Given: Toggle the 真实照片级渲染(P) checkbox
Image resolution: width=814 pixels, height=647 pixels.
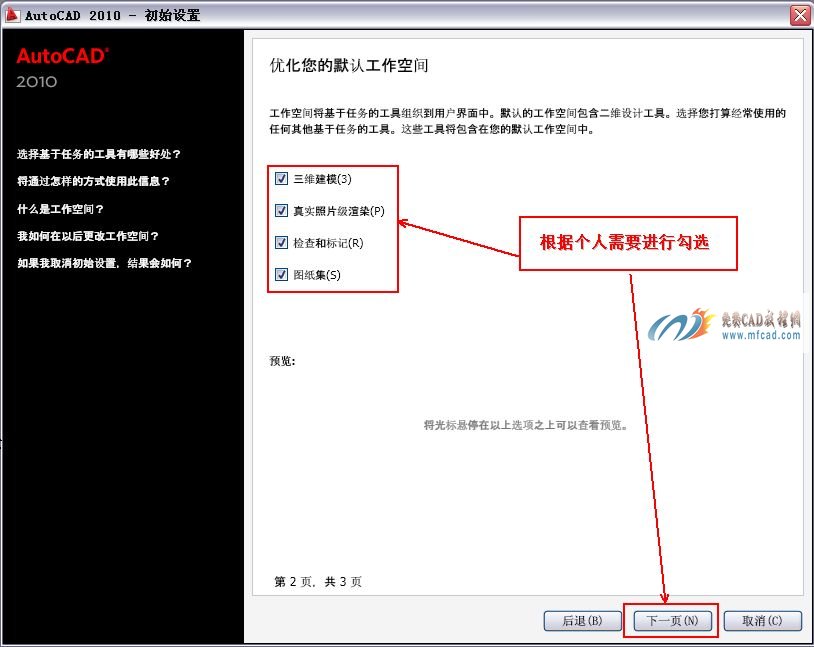Looking at the screenshot, I should point(281,210).
